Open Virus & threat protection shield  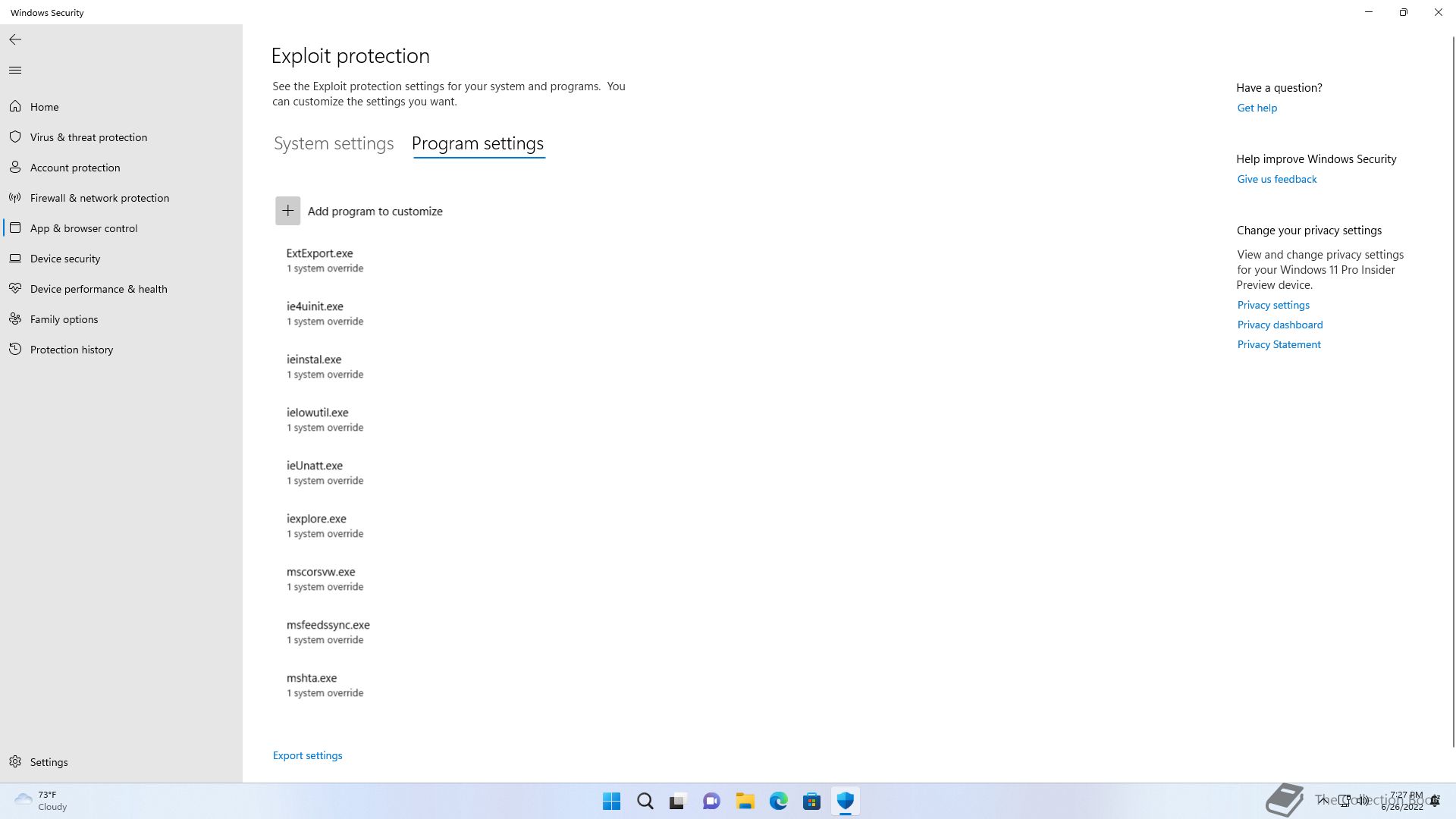tap(15, 137)
